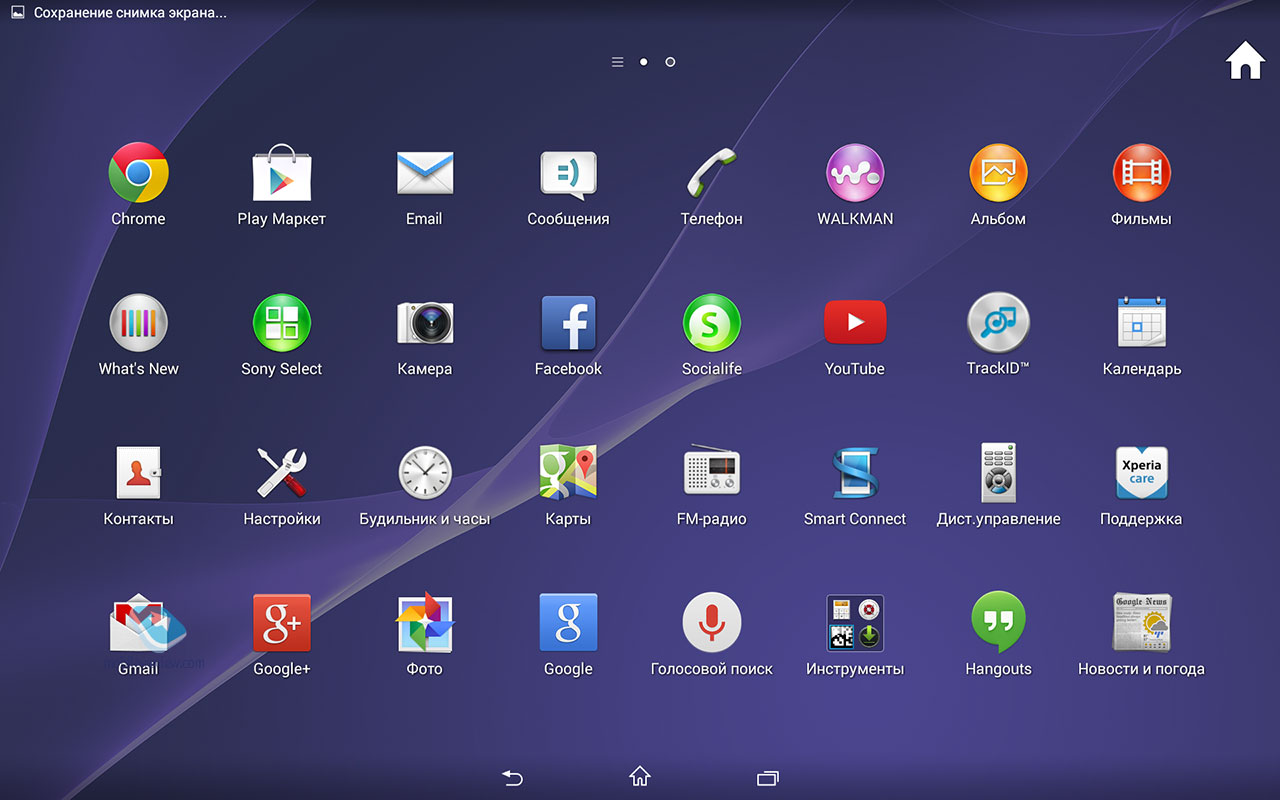The image size is (1280, 800).
Task: Open the Альбом gallery app
Action: coord(998,173)
